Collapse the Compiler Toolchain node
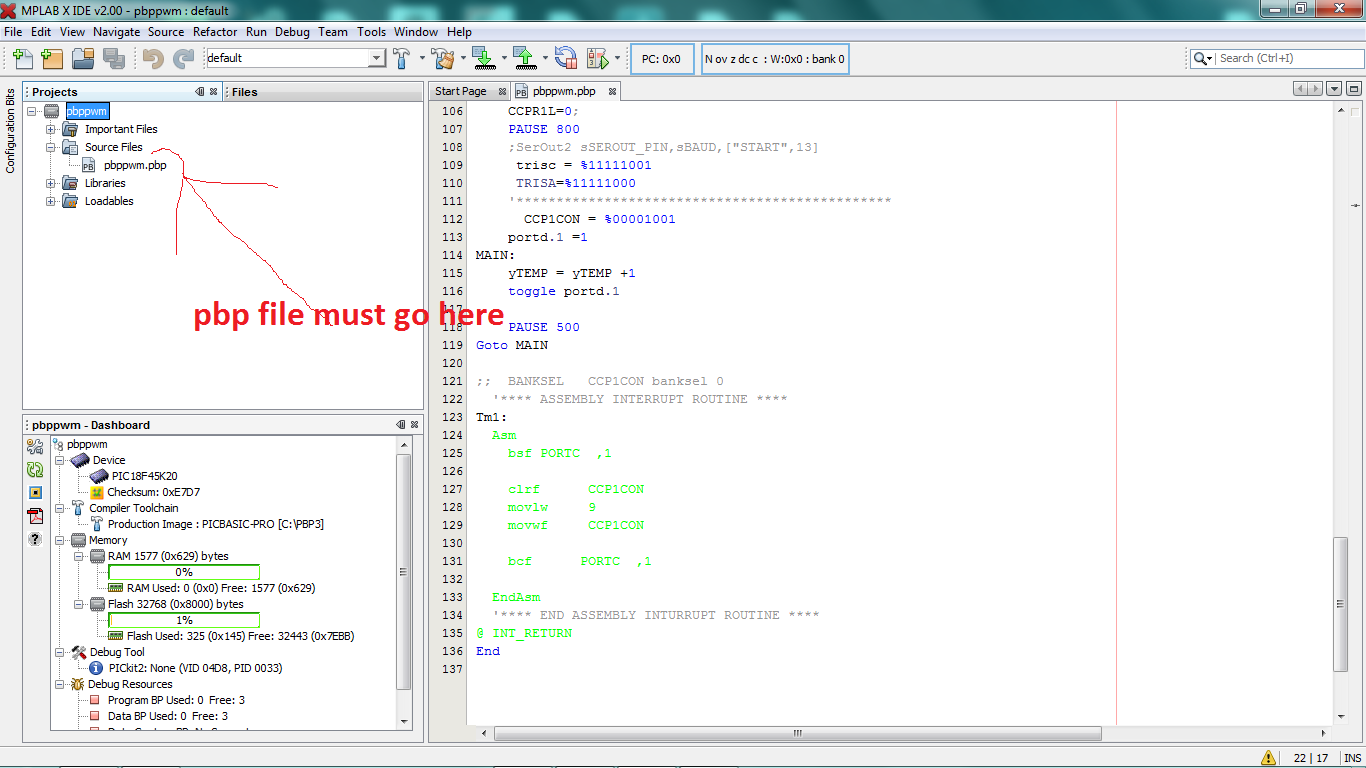Image resolution: width=1366 pixels, height=768 pixels. pos(60,508)
